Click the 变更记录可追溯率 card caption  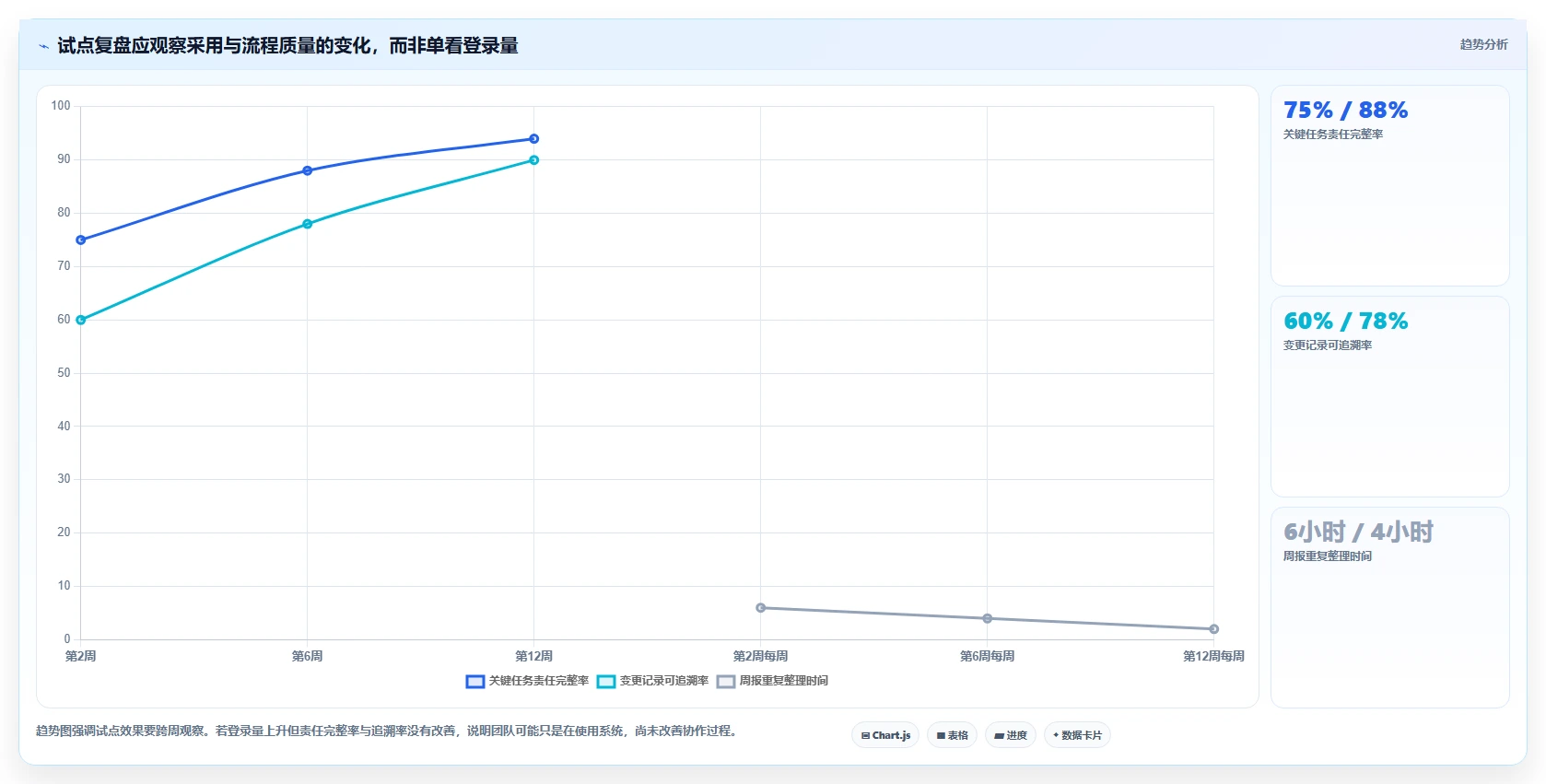1328,345
